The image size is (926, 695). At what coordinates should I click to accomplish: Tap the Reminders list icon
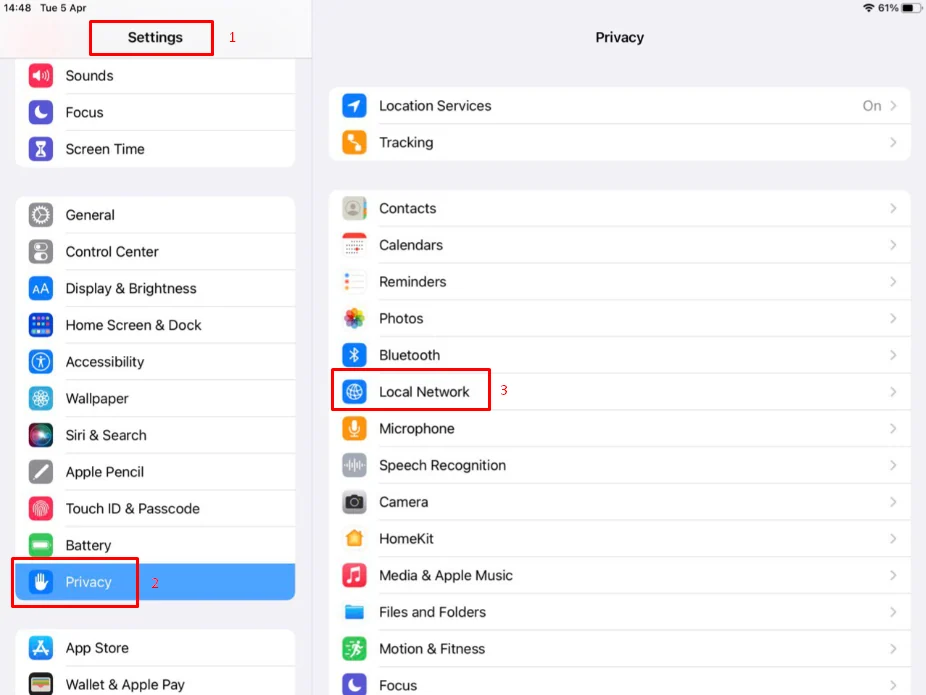click(x=354, y=282)
